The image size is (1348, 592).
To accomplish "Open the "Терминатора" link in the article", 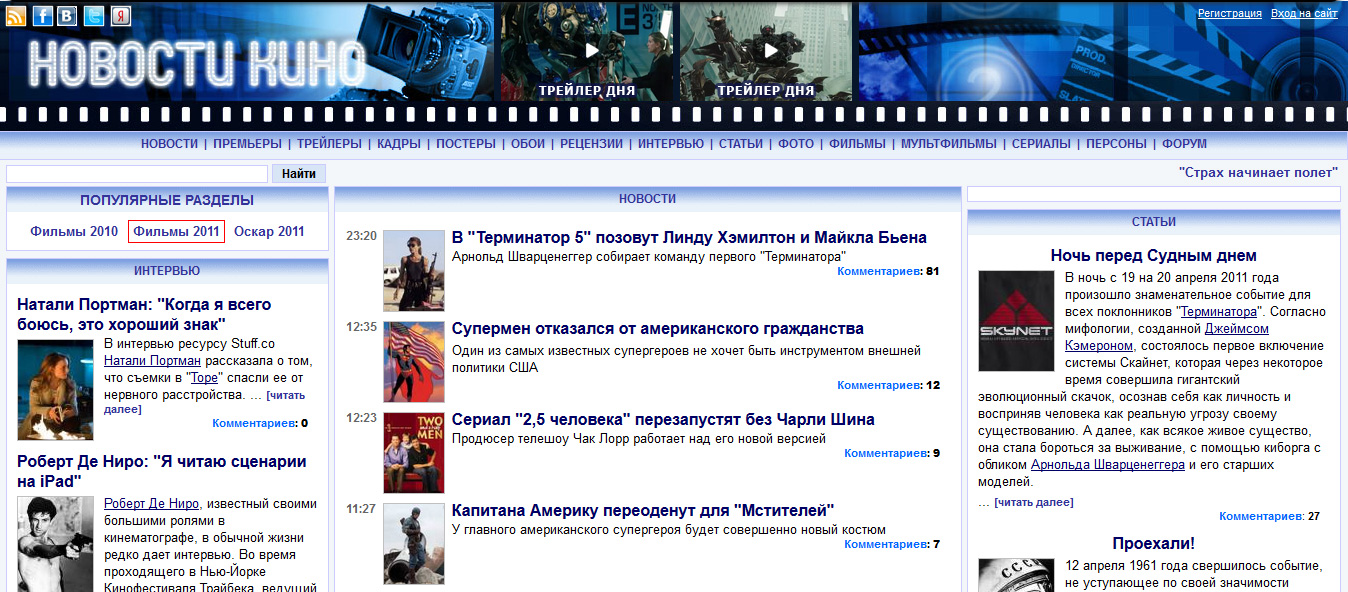I will [x=1217, y=312].
